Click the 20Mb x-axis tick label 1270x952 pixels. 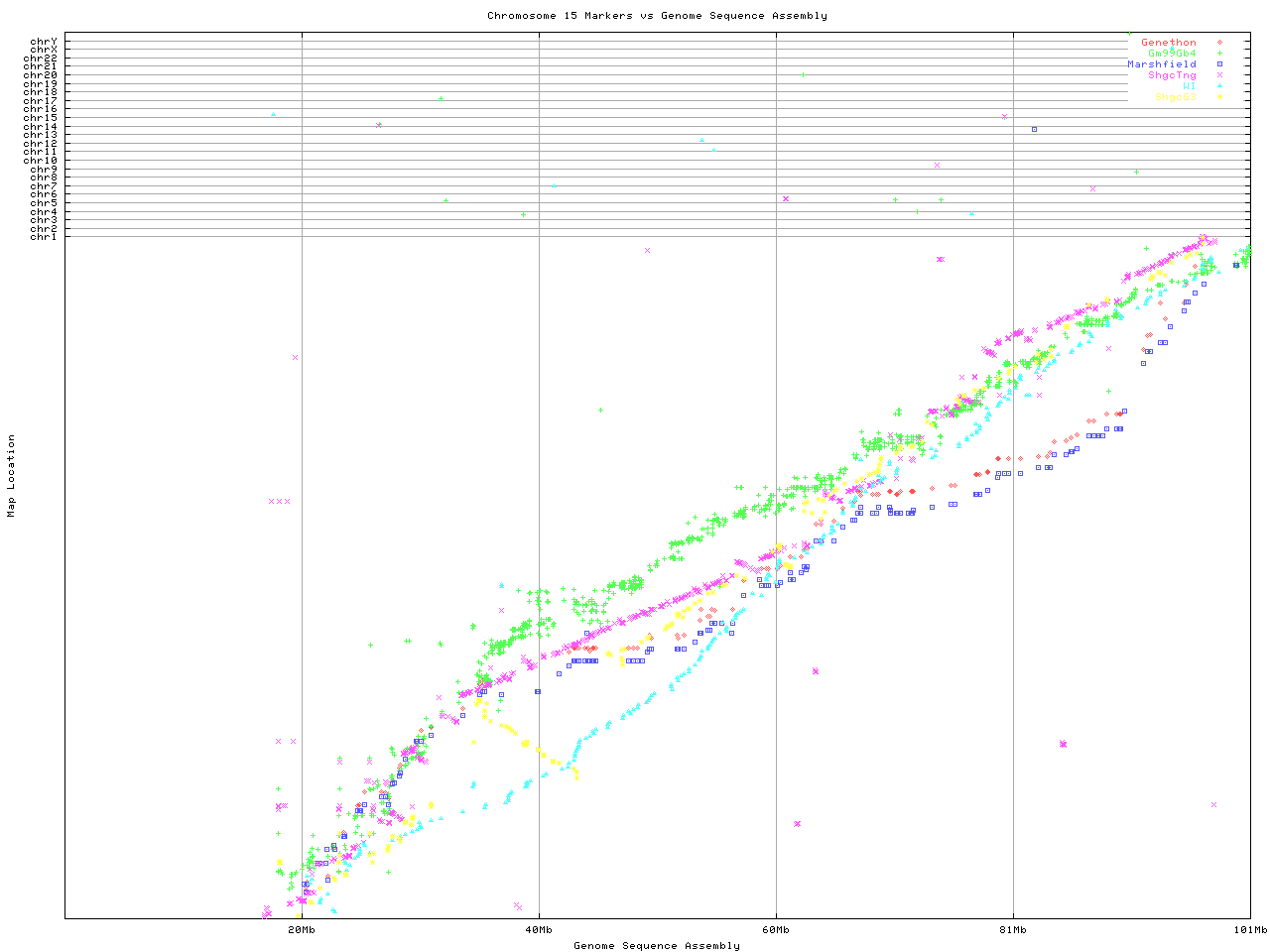[302, 930]
